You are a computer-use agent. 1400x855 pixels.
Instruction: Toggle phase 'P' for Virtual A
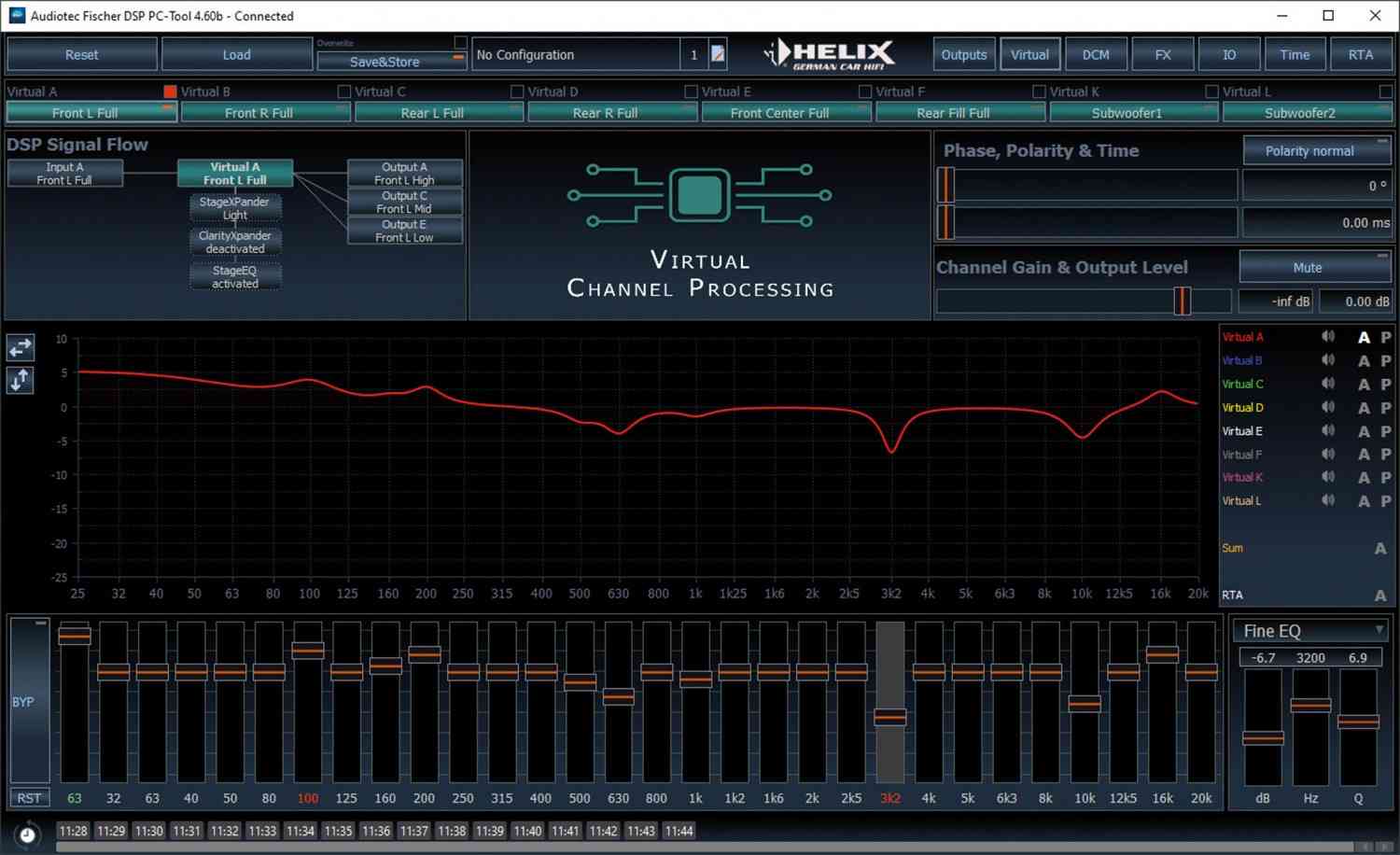[1386, 338]
